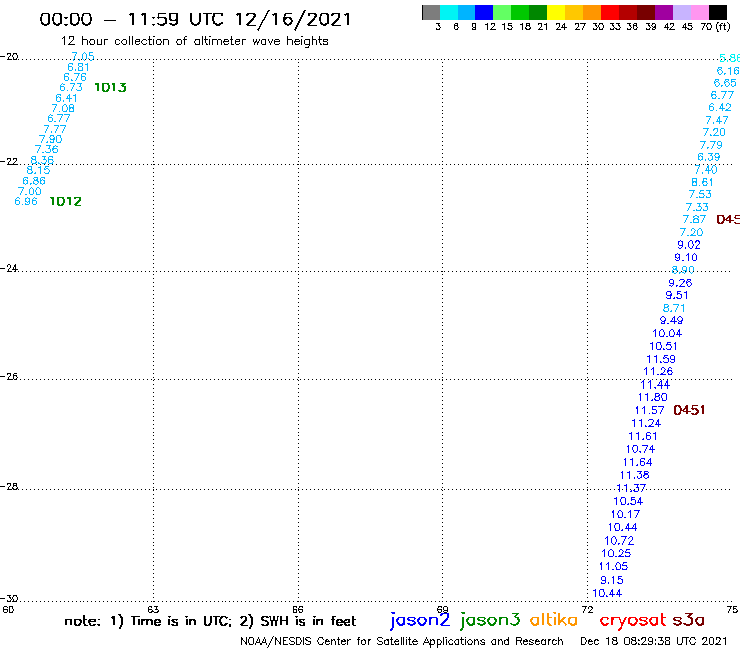Viewport: 740px width, 650px height.
Task: Click the wave height value '6.73'
Action: click(x=71, y=87)
